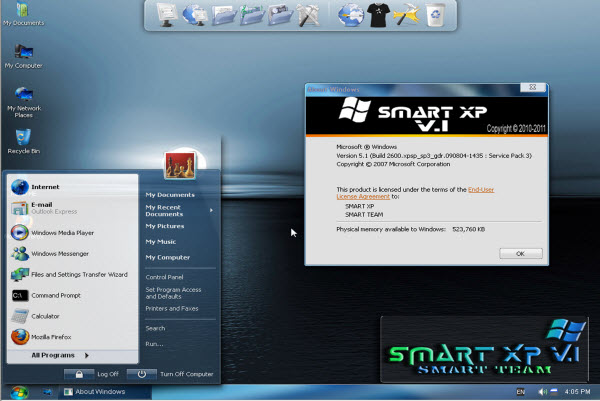Open Set Program Access and Defaults

173,293
